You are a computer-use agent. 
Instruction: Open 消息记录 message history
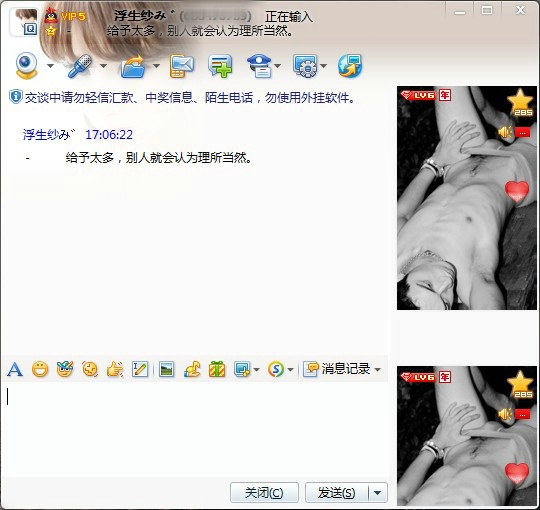point(337,369)
